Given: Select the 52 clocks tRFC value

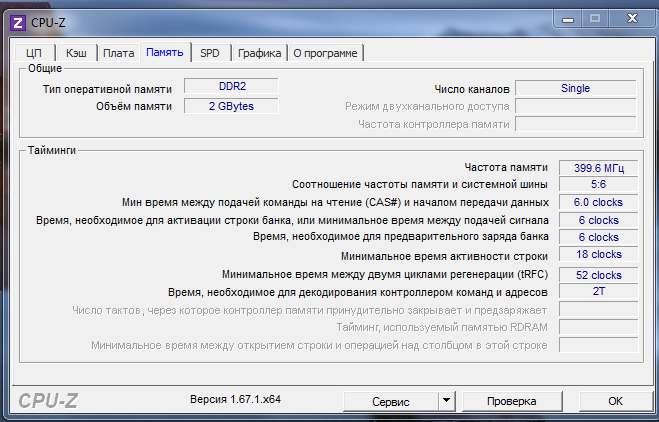Looking at the screenshot, I should point(598,275).
